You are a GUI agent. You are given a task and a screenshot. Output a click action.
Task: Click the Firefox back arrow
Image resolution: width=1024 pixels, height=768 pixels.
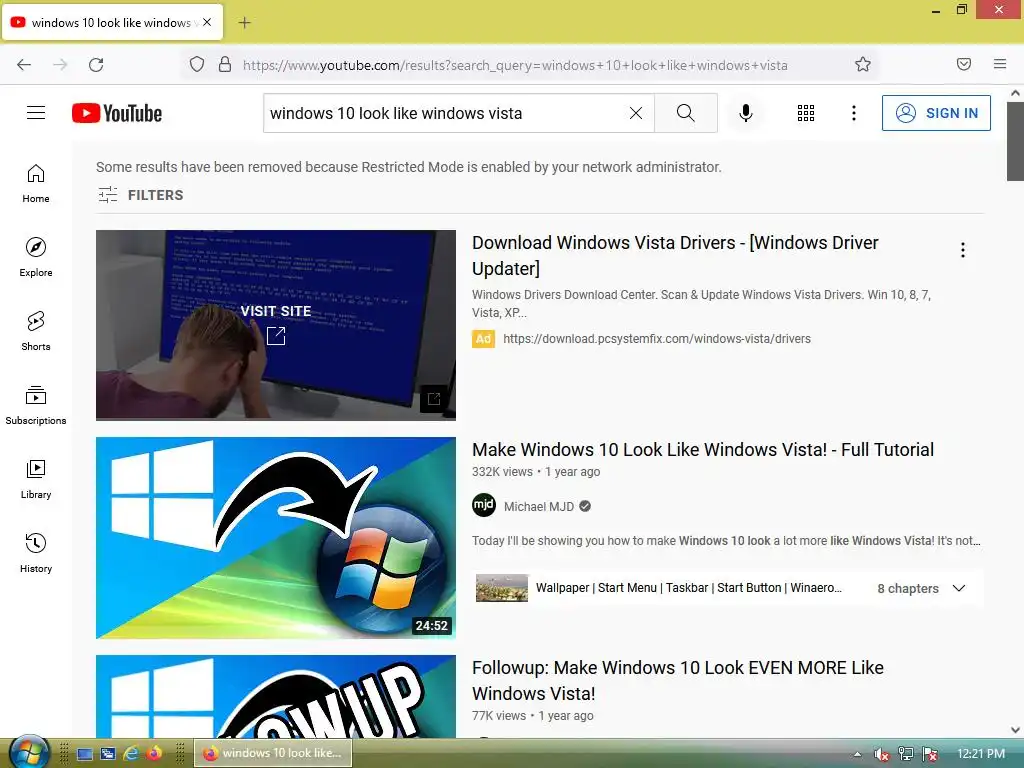click(x=24, y=65)
